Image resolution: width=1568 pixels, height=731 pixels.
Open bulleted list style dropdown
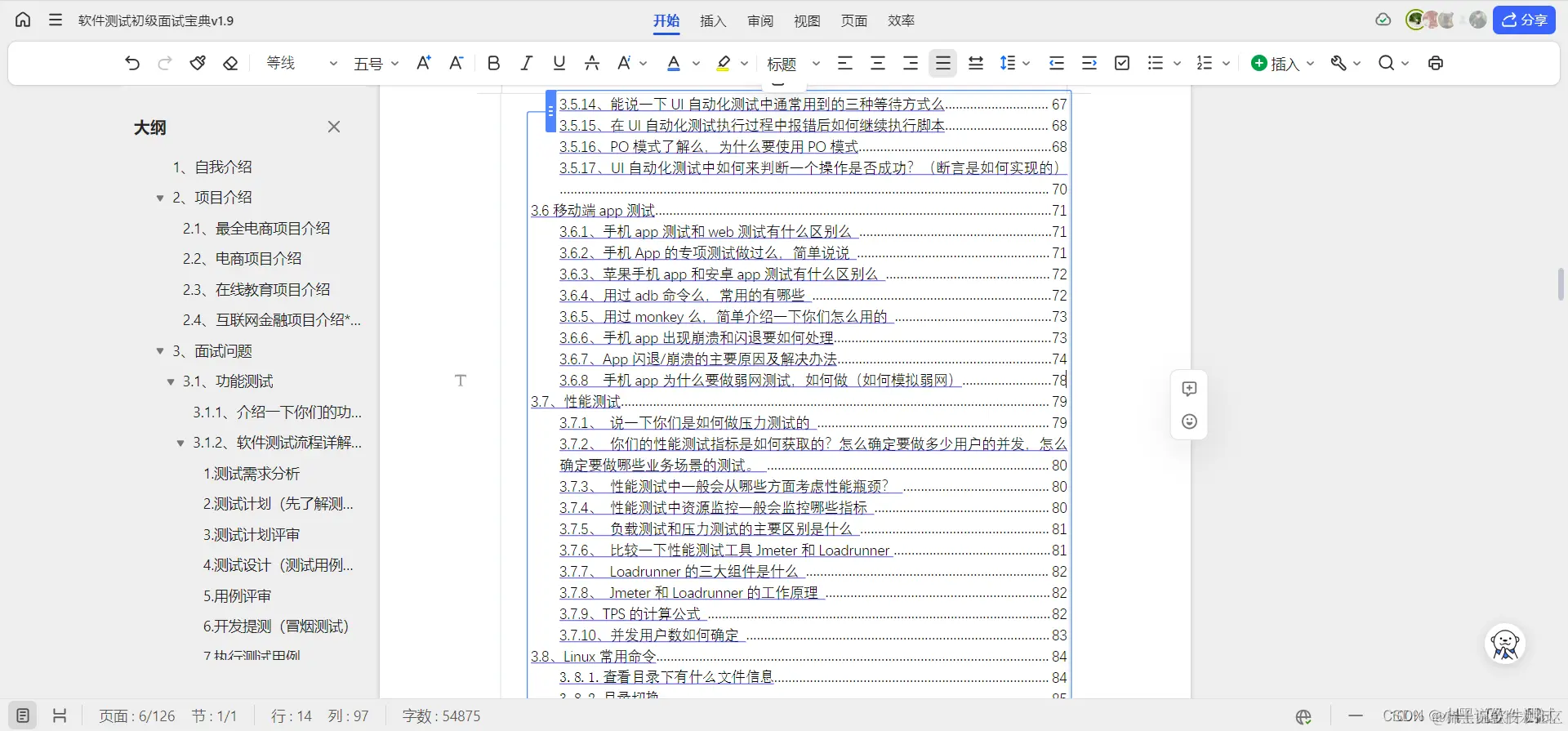point(1177,63)
